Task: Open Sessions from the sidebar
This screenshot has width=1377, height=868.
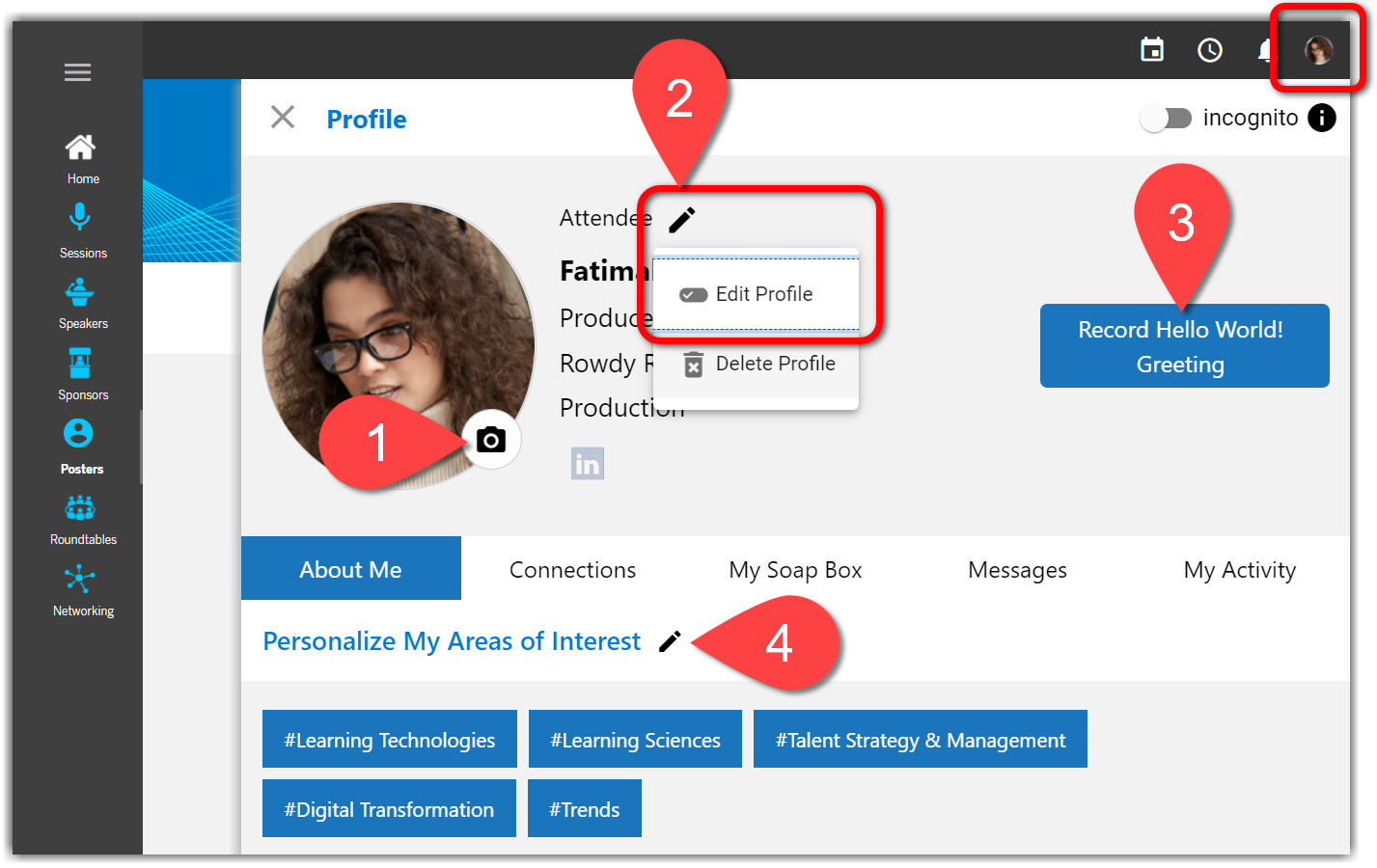Action: point(81,230)
